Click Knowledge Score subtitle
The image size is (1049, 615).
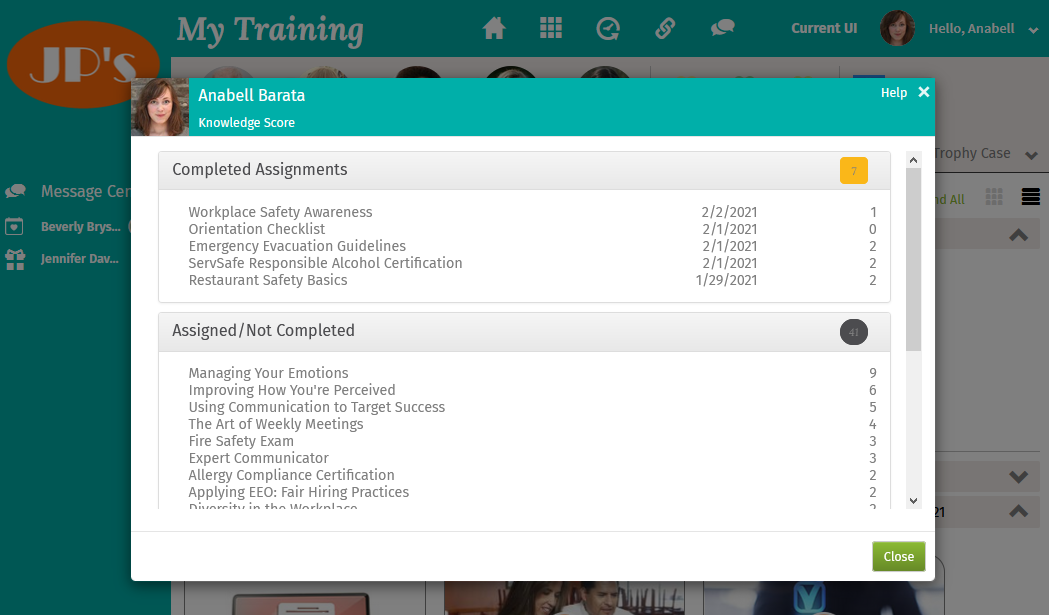246,122
